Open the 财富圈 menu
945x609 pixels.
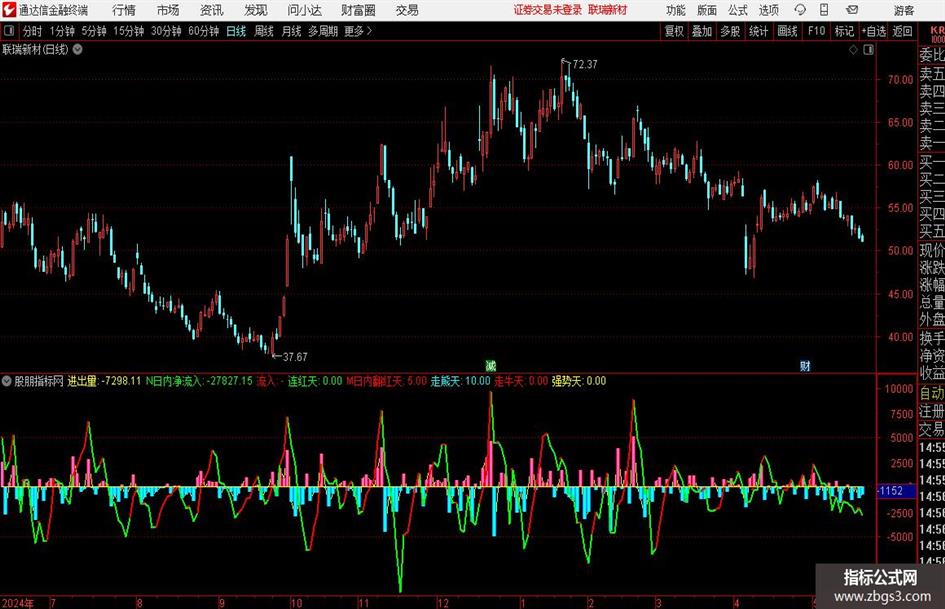pyautogui.click(x=358, y=10)
